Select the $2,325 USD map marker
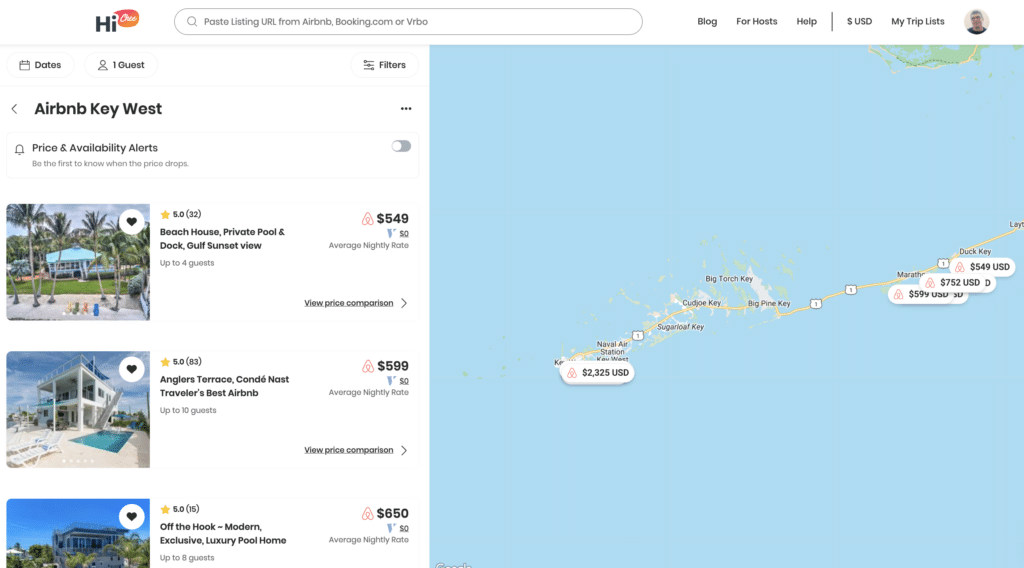This screenshot has width=1024, height=568. pyautogui.click(x=597, y=373)
